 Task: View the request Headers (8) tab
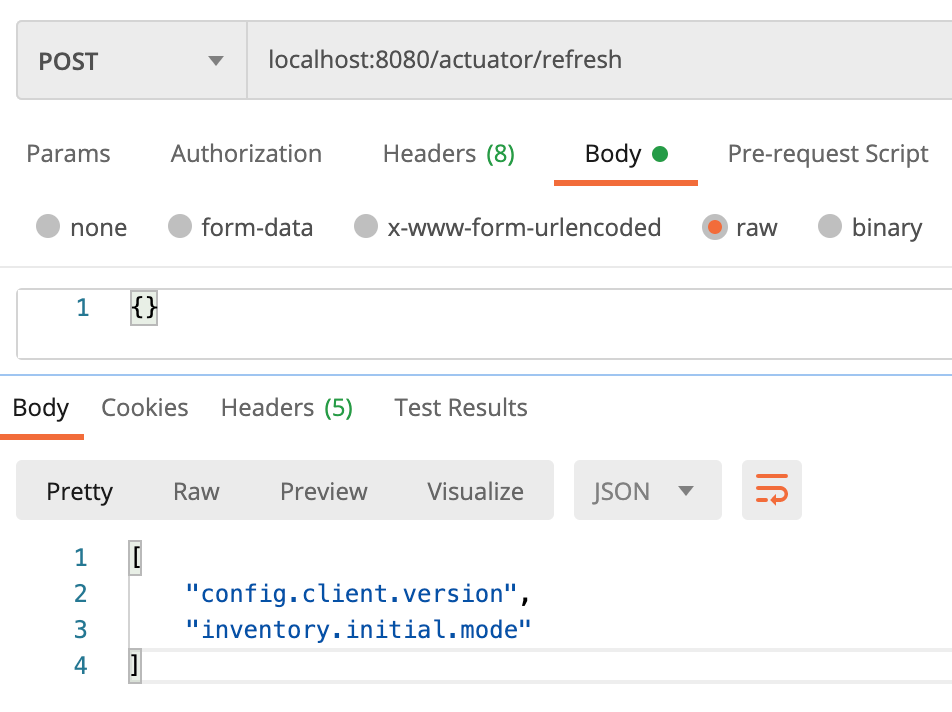(448, 153)
